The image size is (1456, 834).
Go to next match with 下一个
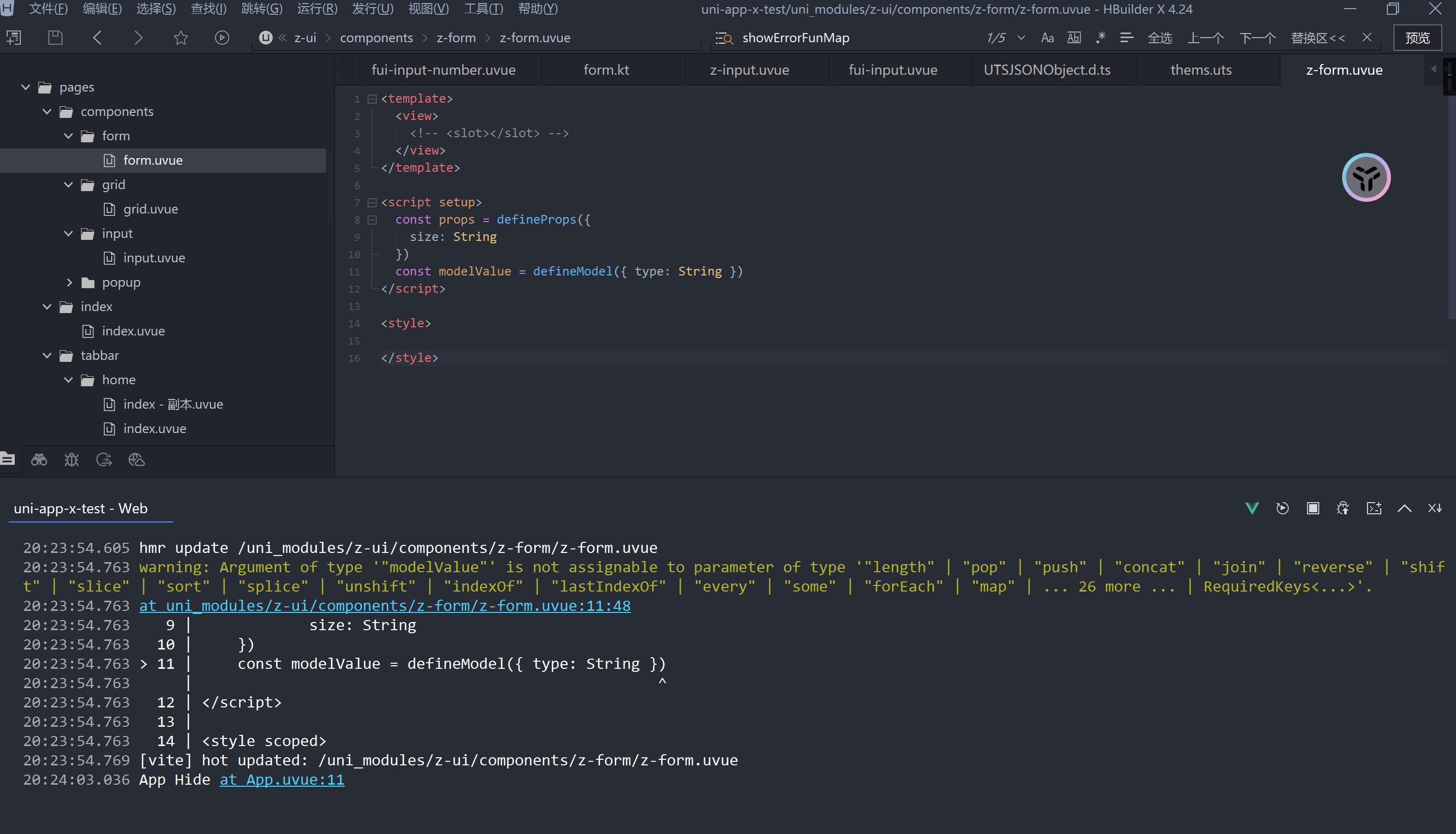(x=1258, y=38)
